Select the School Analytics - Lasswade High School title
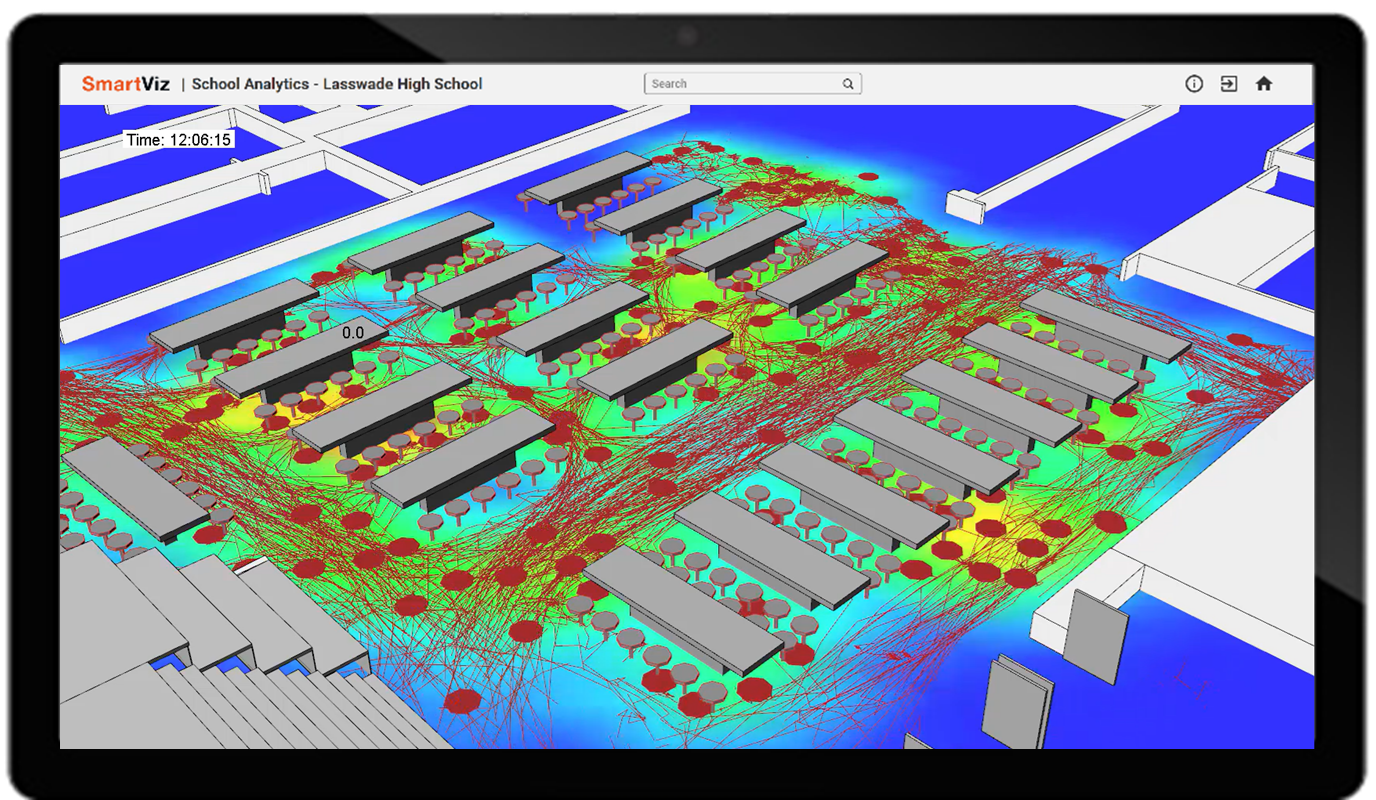The width and height of the screenshot is (1376, 800). click(338, 84)
